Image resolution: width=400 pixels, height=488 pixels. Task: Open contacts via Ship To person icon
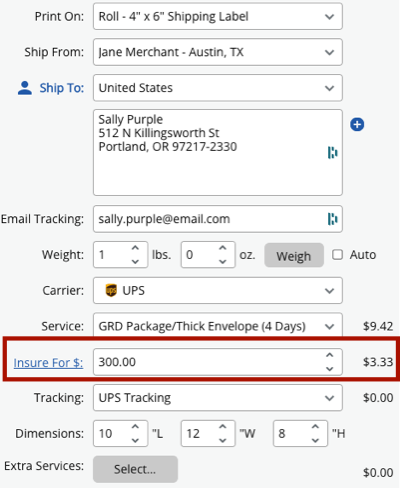(x=25, y=88)
